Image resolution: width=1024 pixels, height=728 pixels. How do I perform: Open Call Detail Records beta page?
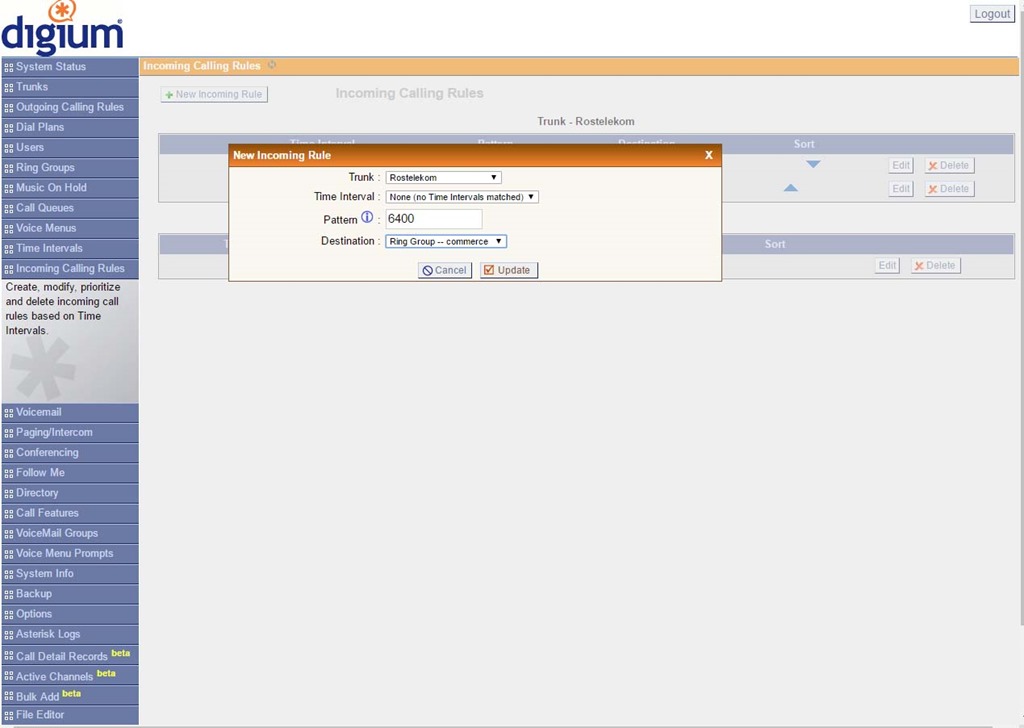[x=70, y=656]
